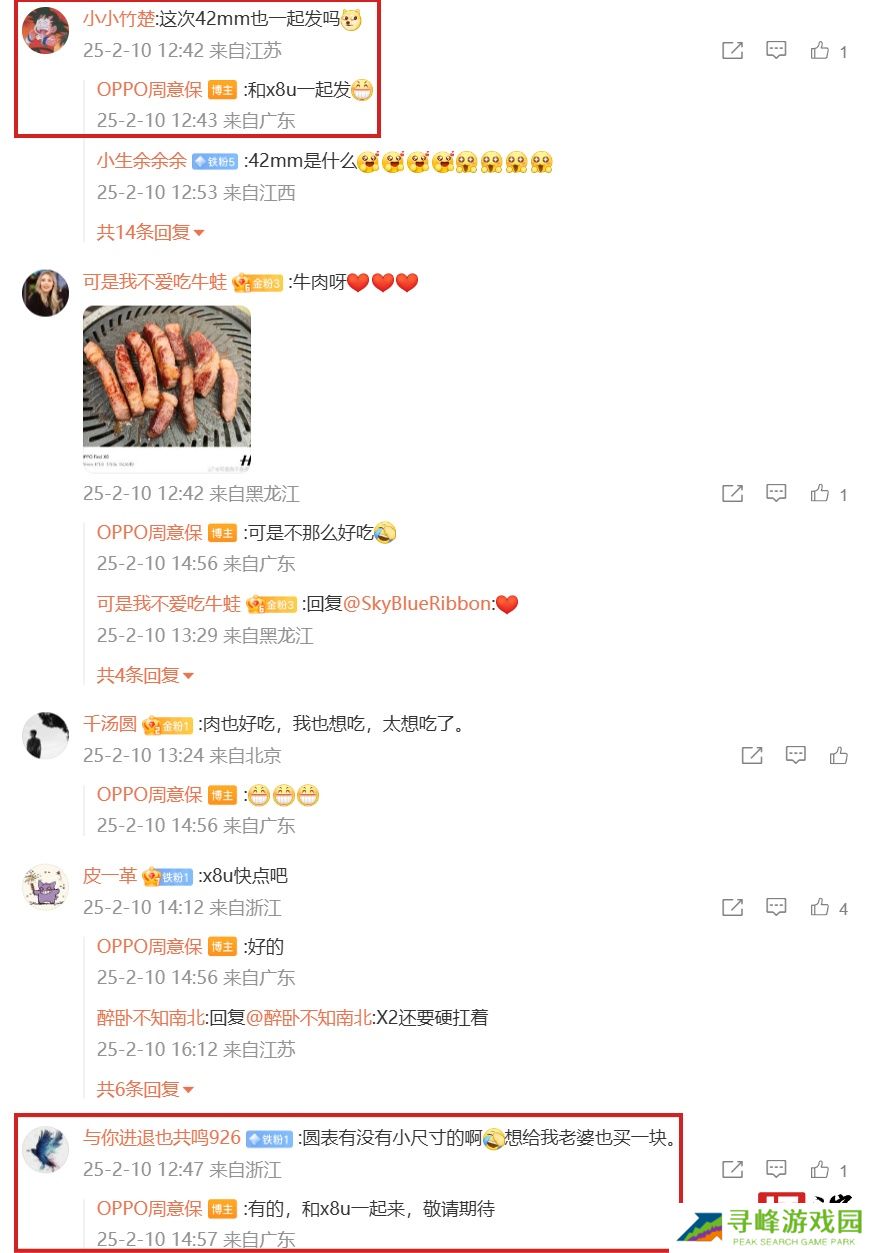Like 皮一革's x8u快点吧 comment
The image size is (869, 1253).
click(x=829, y=907)
